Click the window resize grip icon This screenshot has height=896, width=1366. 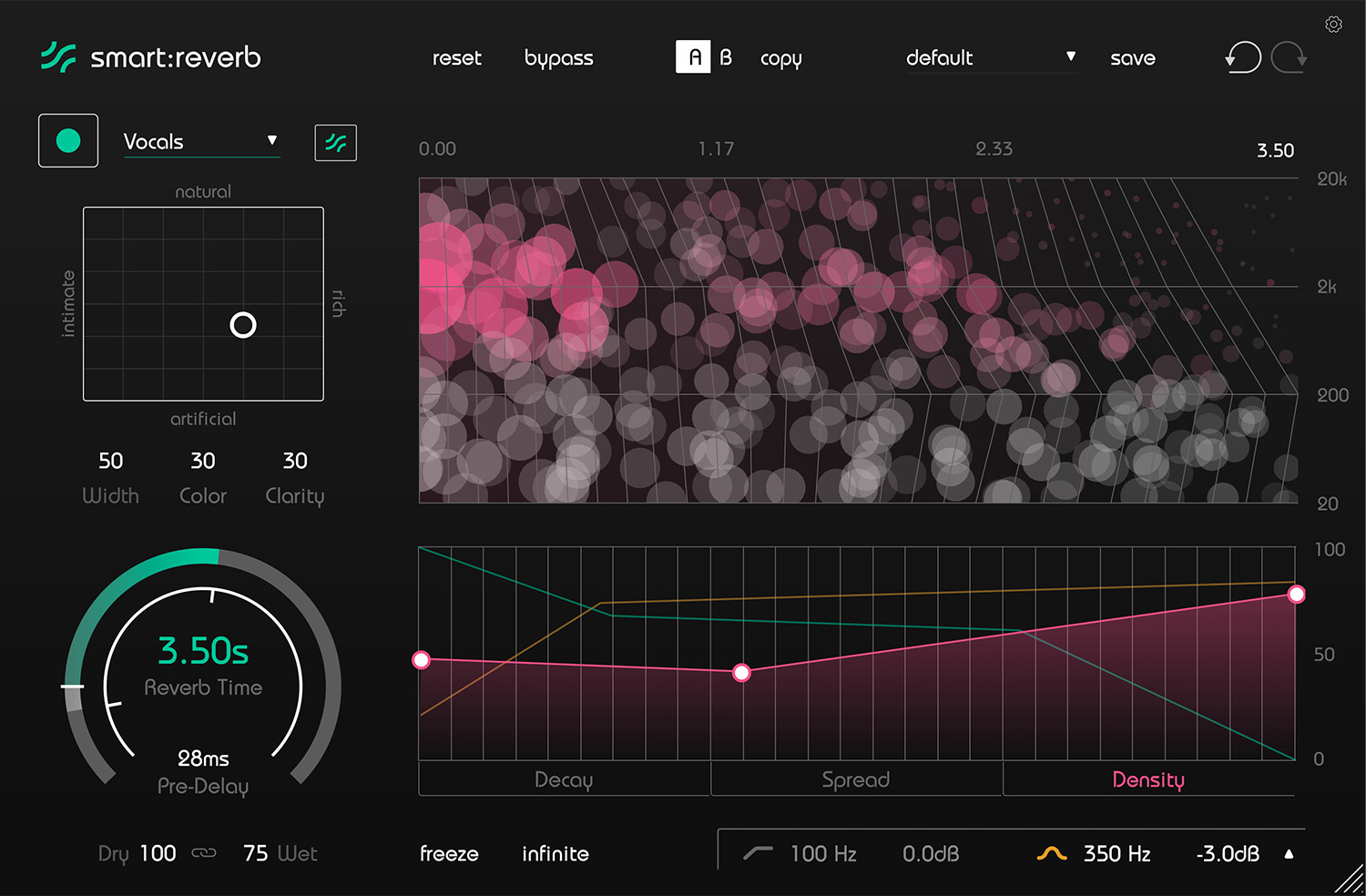1350,880
